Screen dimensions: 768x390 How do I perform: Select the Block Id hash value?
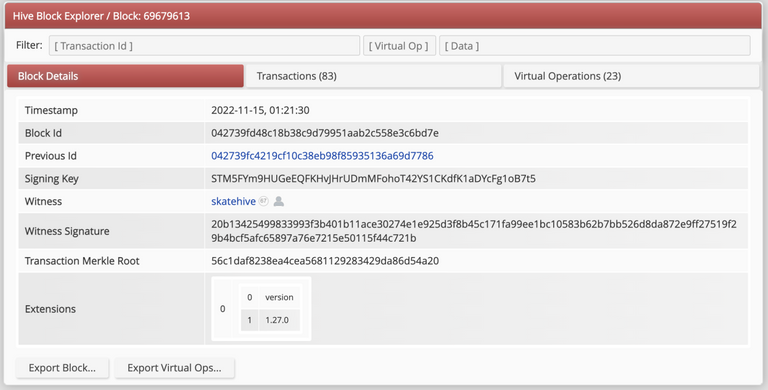(x=325, y=133)
